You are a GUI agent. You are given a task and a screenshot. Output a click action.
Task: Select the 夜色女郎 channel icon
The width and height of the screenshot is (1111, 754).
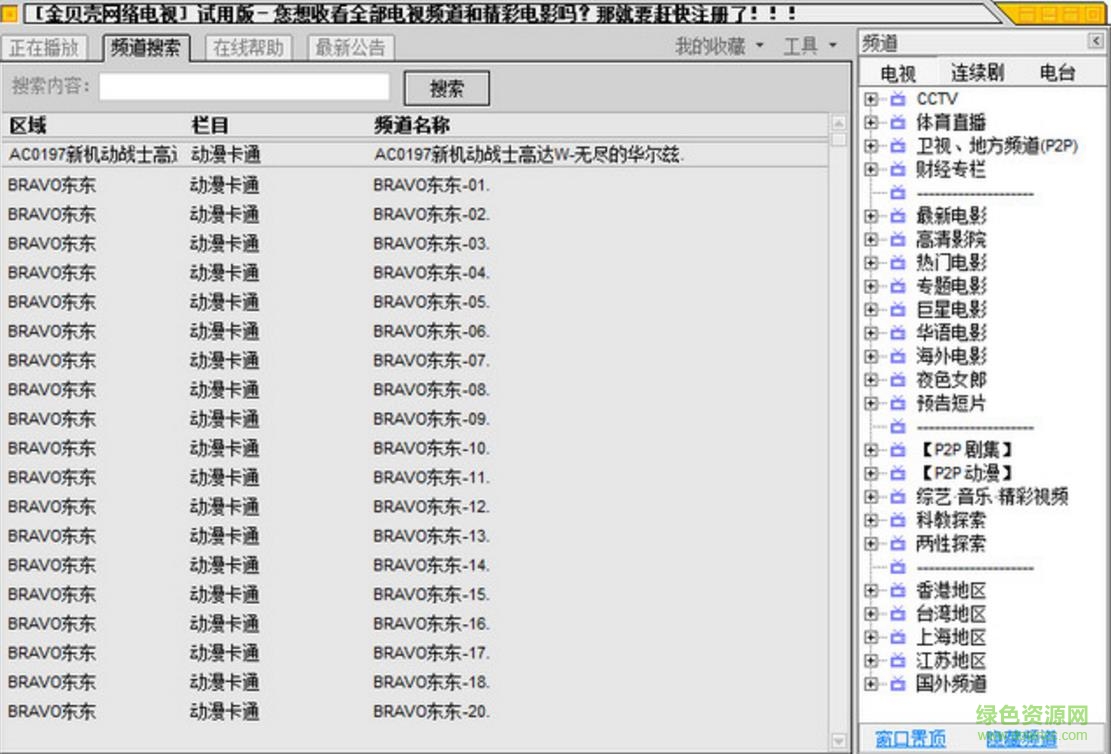(897, 380)
